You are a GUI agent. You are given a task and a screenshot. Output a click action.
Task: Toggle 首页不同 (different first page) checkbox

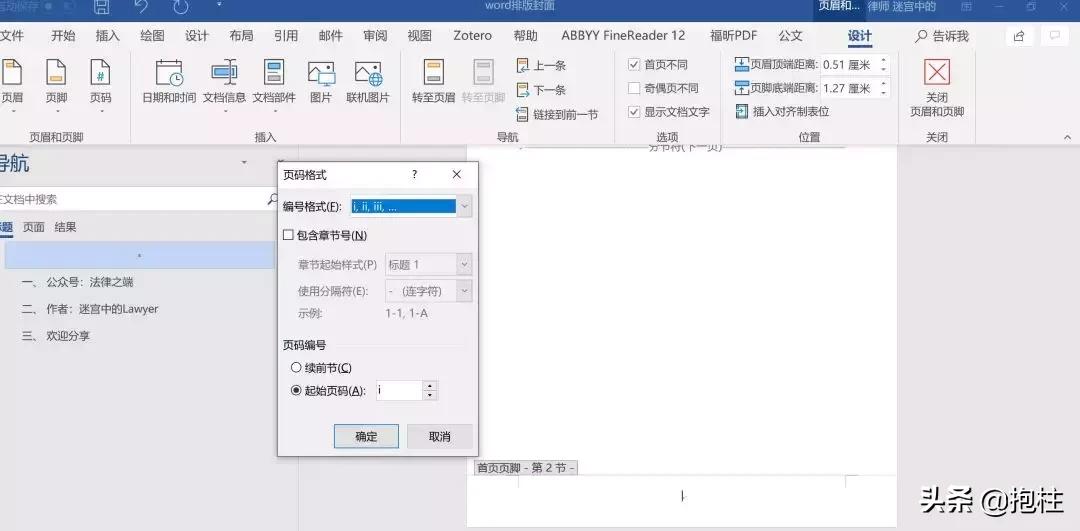coord(634,65)
